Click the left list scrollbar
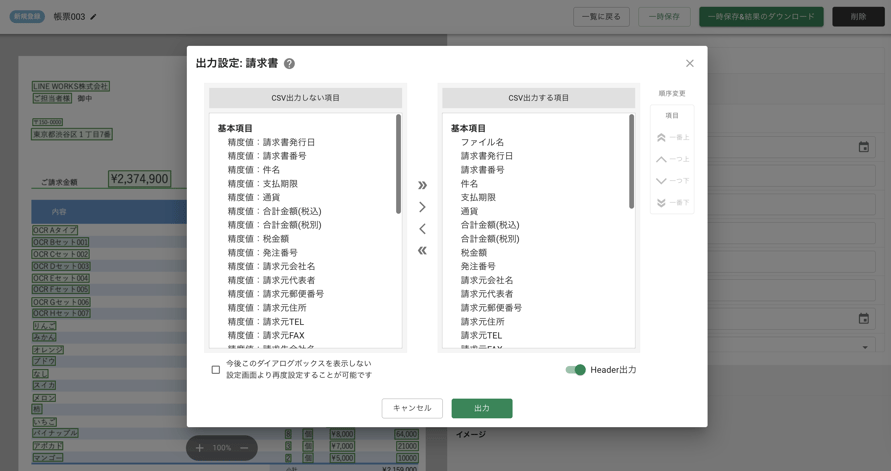Image resolution: width=891 pixels, height=471 pixels. point(398,165)
